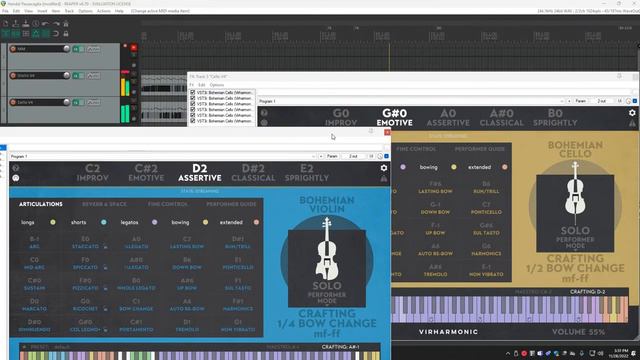This screenshot has height=360, width=640.
Task: Select the MARCATO articulation in Violin
Action: coord(34,305)
